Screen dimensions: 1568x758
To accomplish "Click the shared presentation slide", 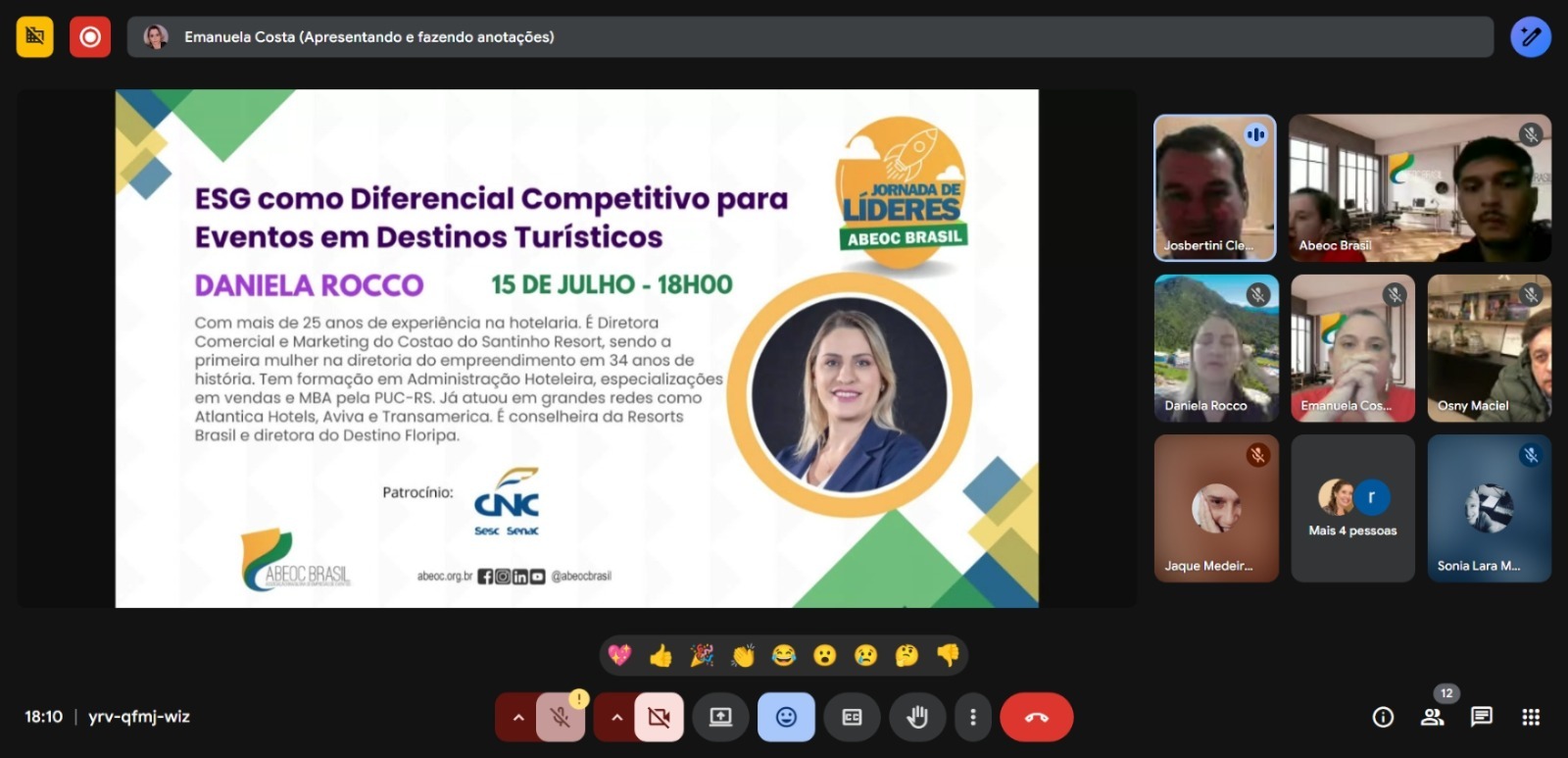I will coord(577,348).
